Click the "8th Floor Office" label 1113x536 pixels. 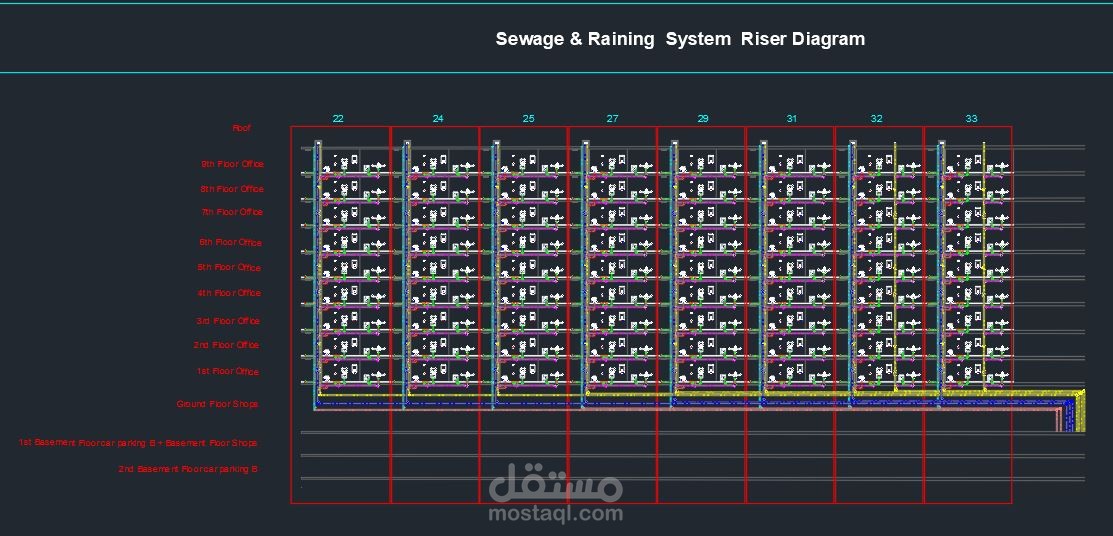pyautogui.click(x=231, y=189)
